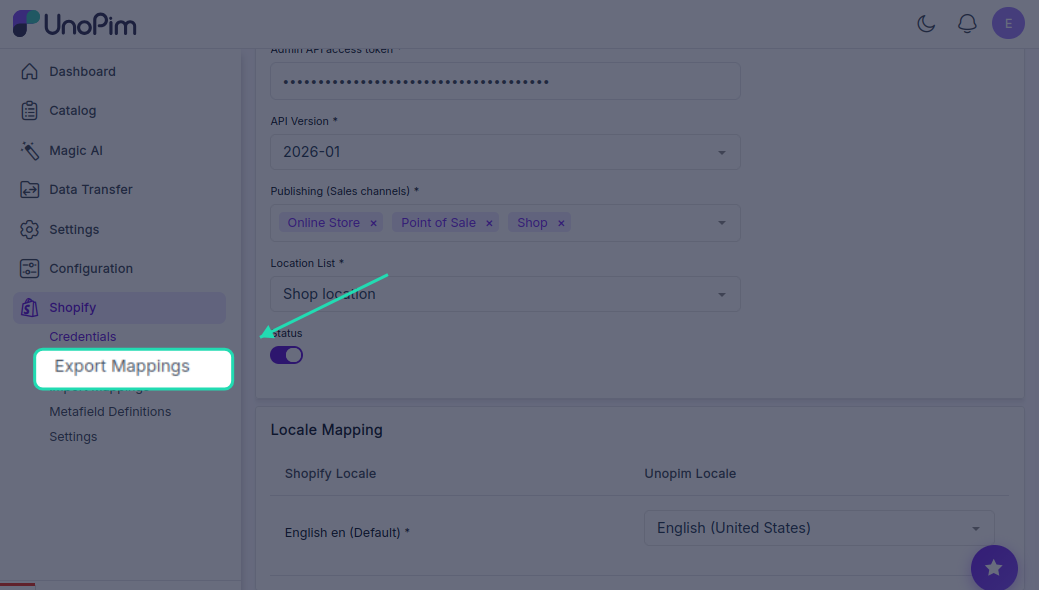Click the Admin API access token field
The width and height of the screenshot is (1039, 590).
click(505, 82)
